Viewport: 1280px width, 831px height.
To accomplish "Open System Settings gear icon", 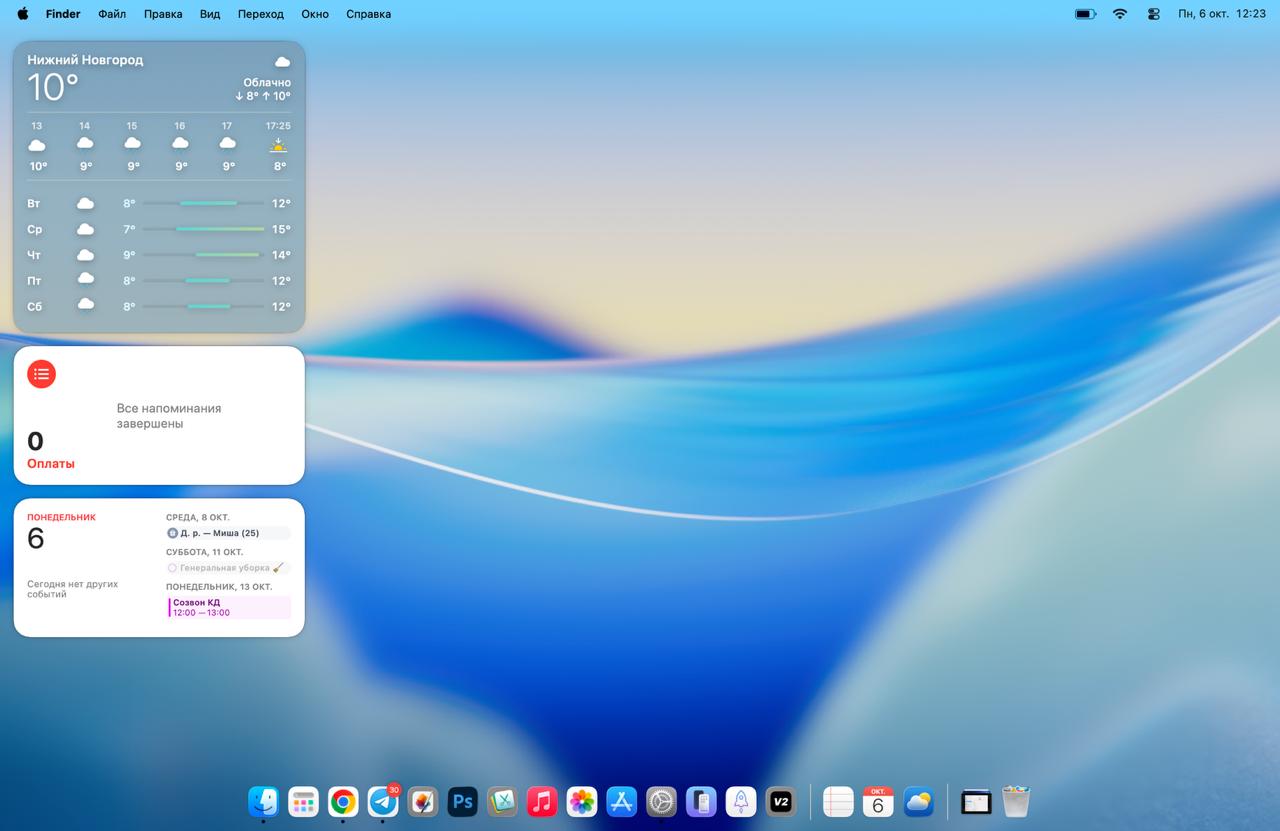I will (661, 802).
